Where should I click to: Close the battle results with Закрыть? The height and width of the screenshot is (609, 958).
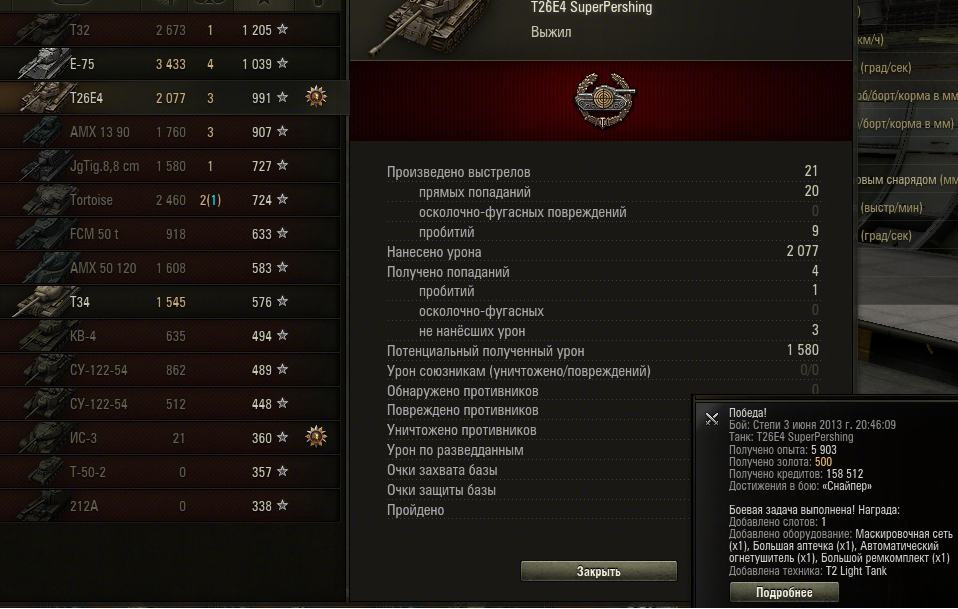(599, 571)
